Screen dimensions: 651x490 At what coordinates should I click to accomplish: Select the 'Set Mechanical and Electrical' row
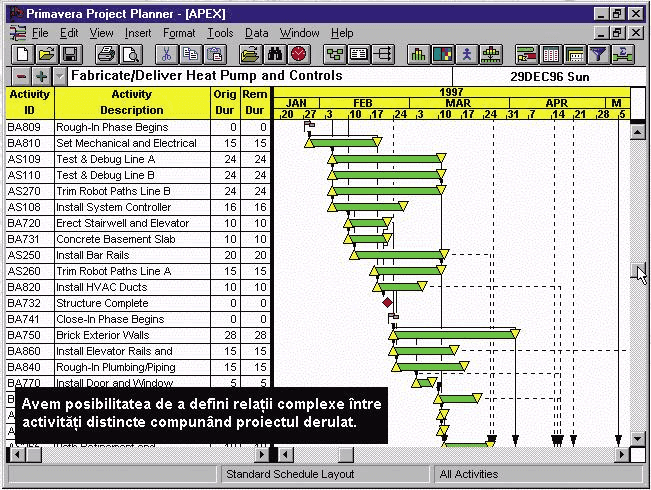(x=138, y=143)
